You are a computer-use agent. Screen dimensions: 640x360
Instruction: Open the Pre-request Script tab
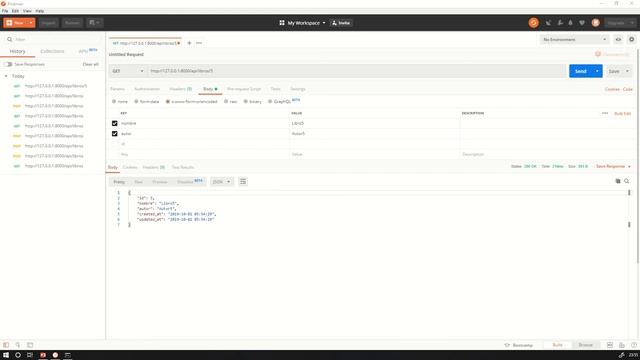click(244, 89)
